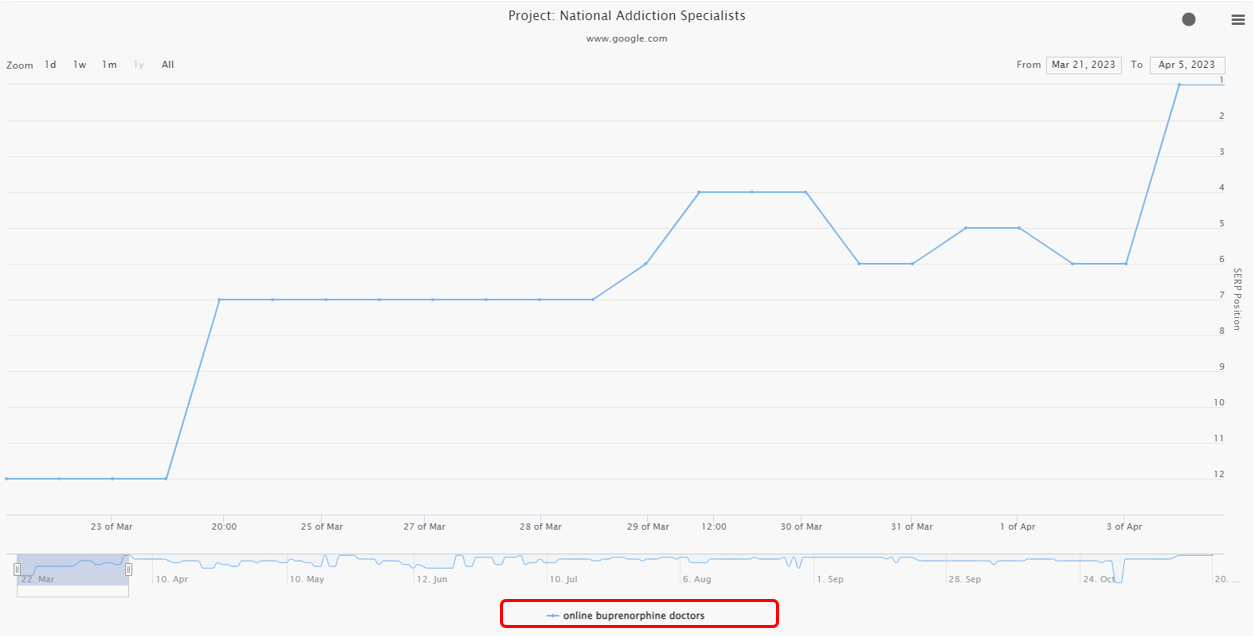The width and height of the screenshot is (1253, 636).
Task: Select the All zoom range
Action: [x=168, y=65]
